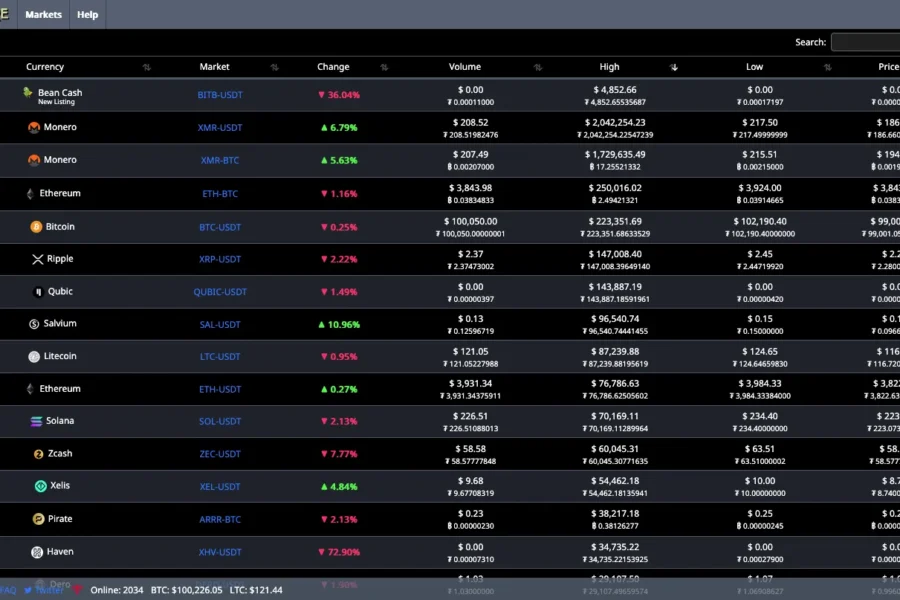Open the SOL-USDT market link
Image resolution: width=900 pixels, height=600 pixels.
[220, 421]
